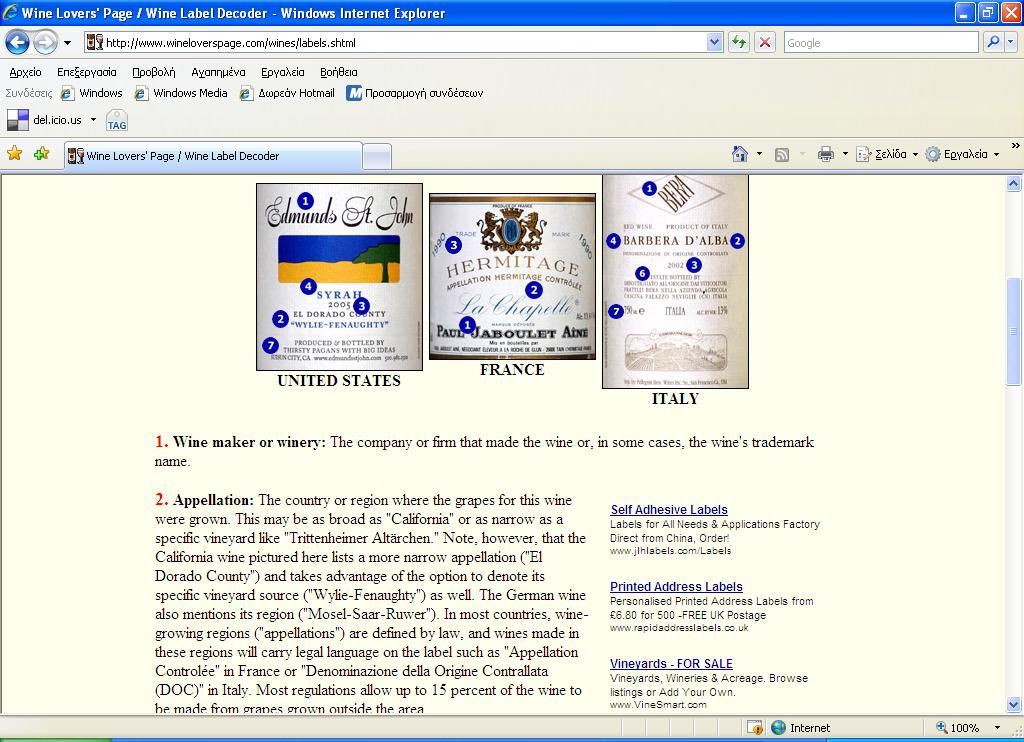The height and width of the screenshot is (742, 1024).
Task: Click the Windows Media links bar shortcut
Action: pos(181,93)
